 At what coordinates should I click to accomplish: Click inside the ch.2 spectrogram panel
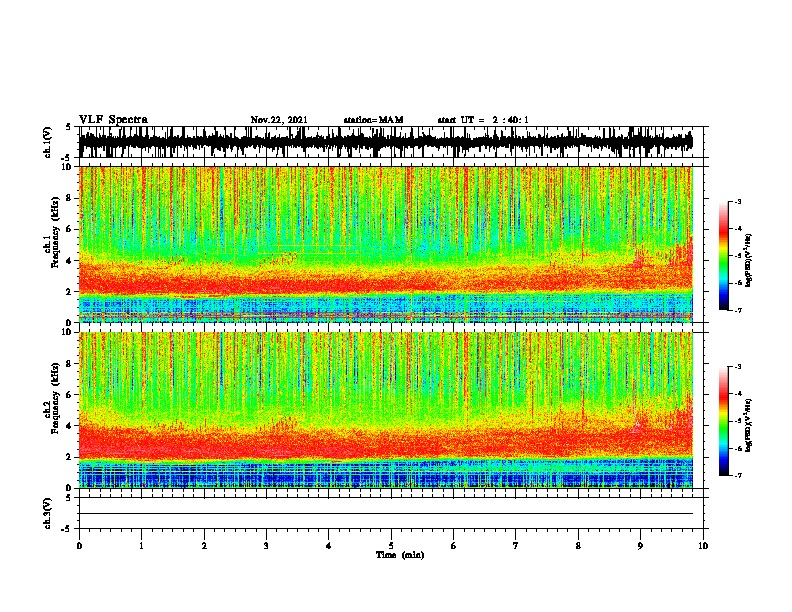click(x=386, y=410)
